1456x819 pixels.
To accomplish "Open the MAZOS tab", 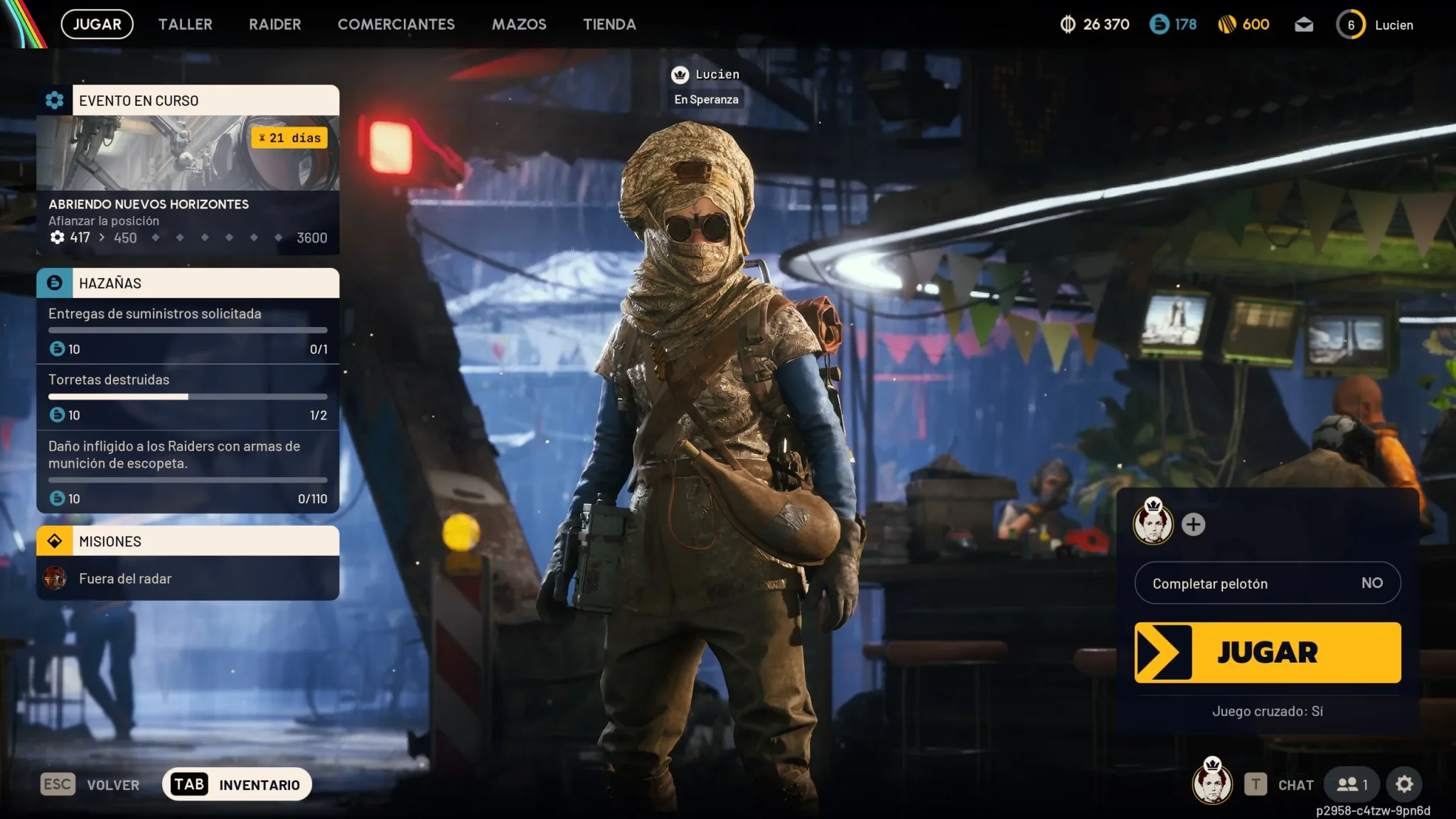I will tap(519, 24).
